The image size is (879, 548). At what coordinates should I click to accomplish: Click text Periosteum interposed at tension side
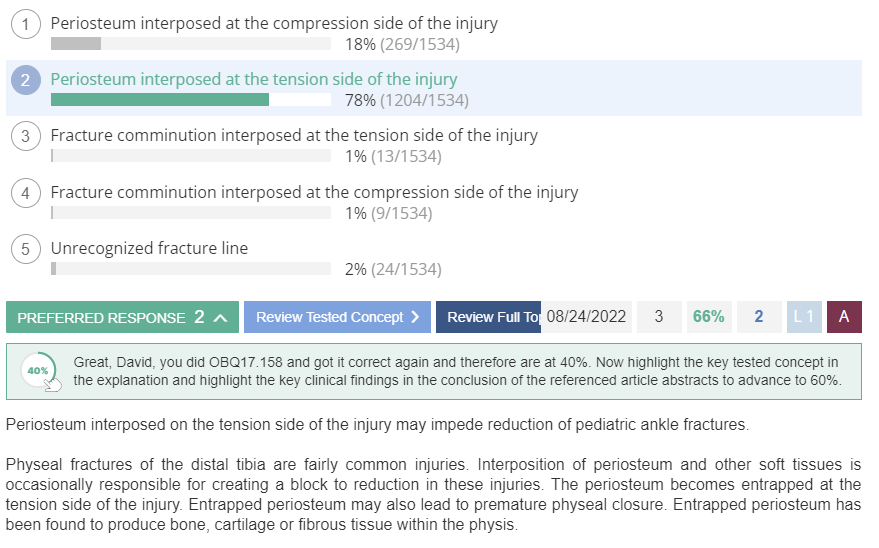(x=254, y=80)
